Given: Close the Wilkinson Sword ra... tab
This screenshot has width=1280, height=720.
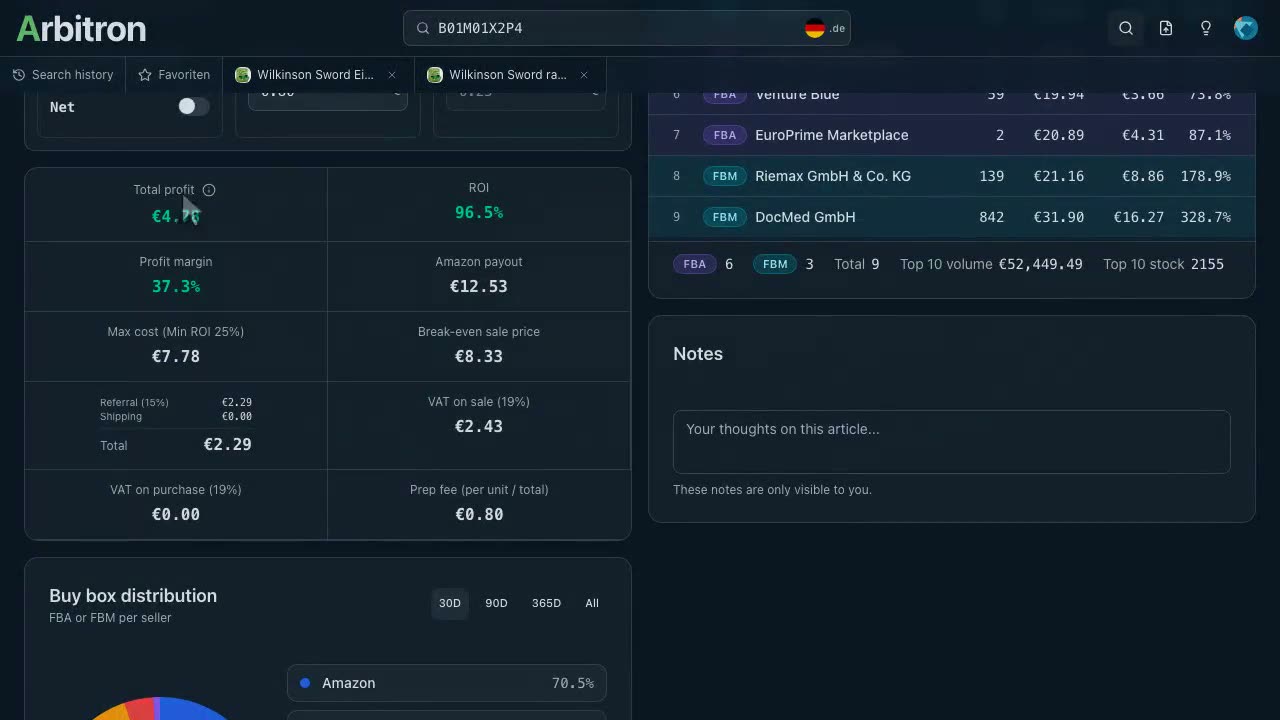Looking at the screenshot, I should pos(584,75).
